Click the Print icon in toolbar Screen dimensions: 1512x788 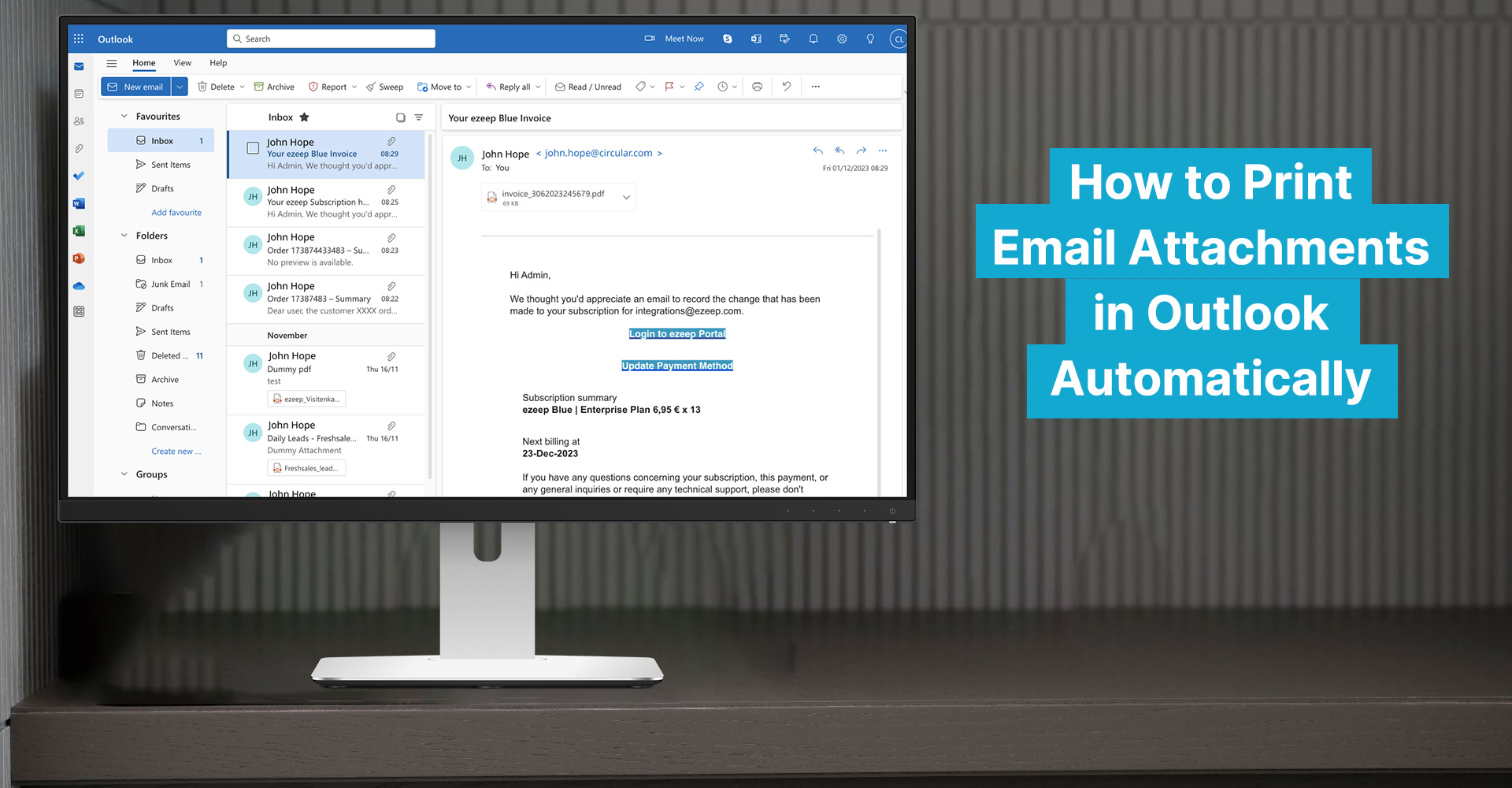click(757, 87)
